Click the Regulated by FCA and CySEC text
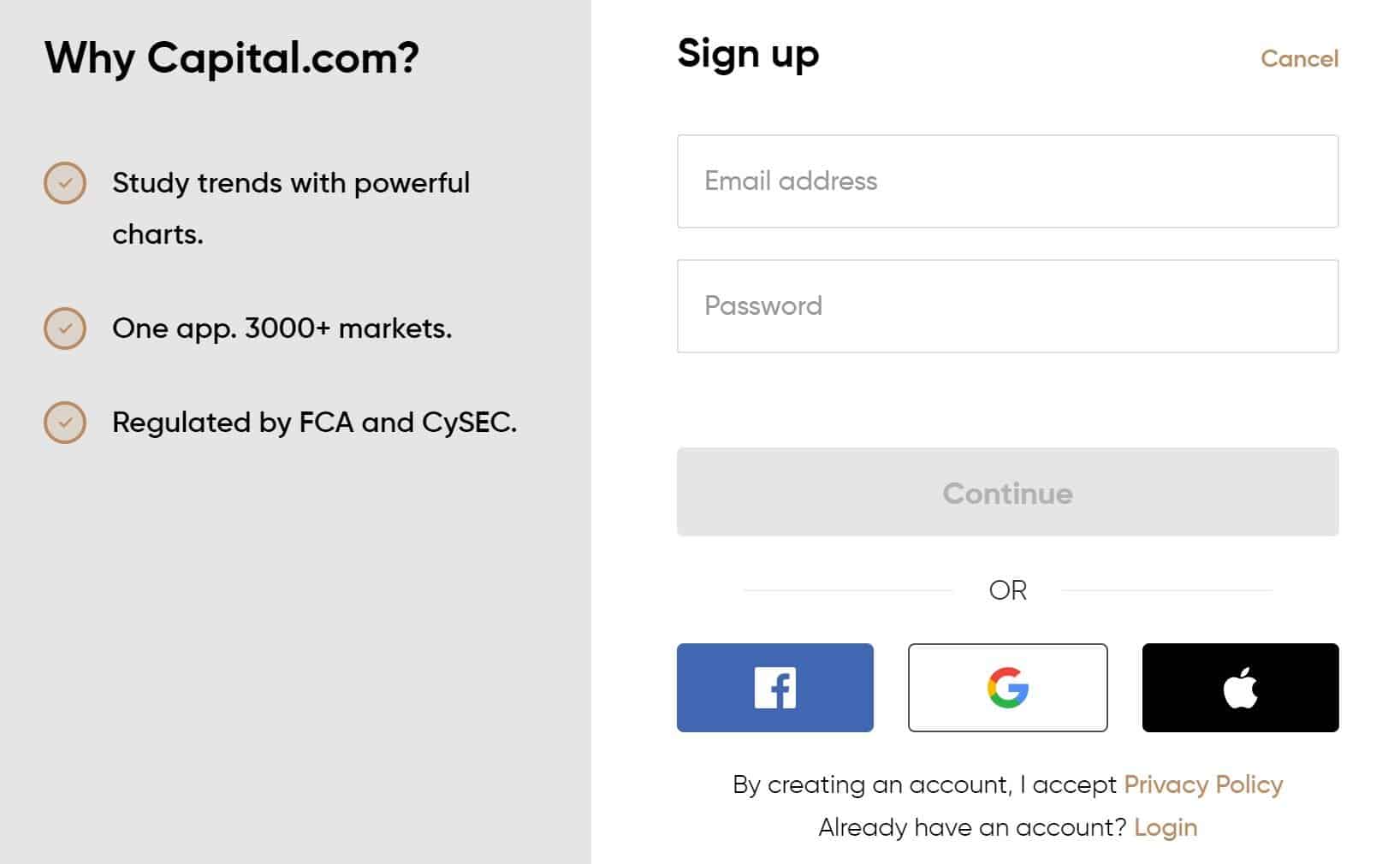This screenshot has width=1400, height=864. pos(314,423)
